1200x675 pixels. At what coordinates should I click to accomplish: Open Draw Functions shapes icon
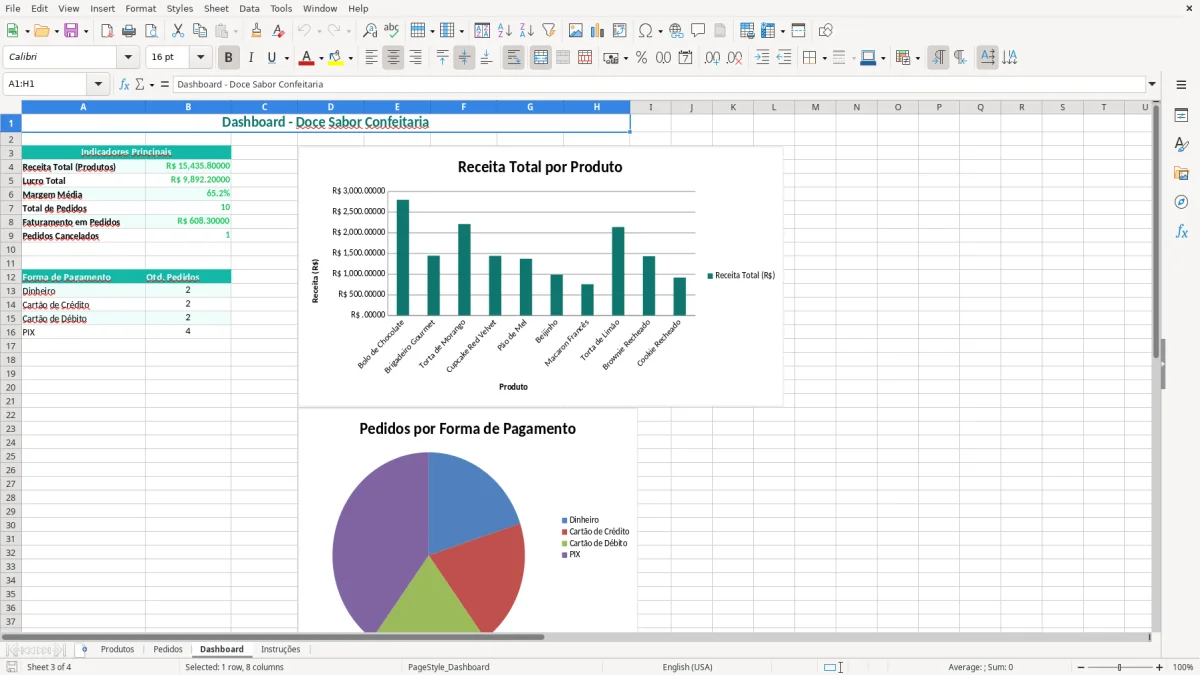click(826, 31)
